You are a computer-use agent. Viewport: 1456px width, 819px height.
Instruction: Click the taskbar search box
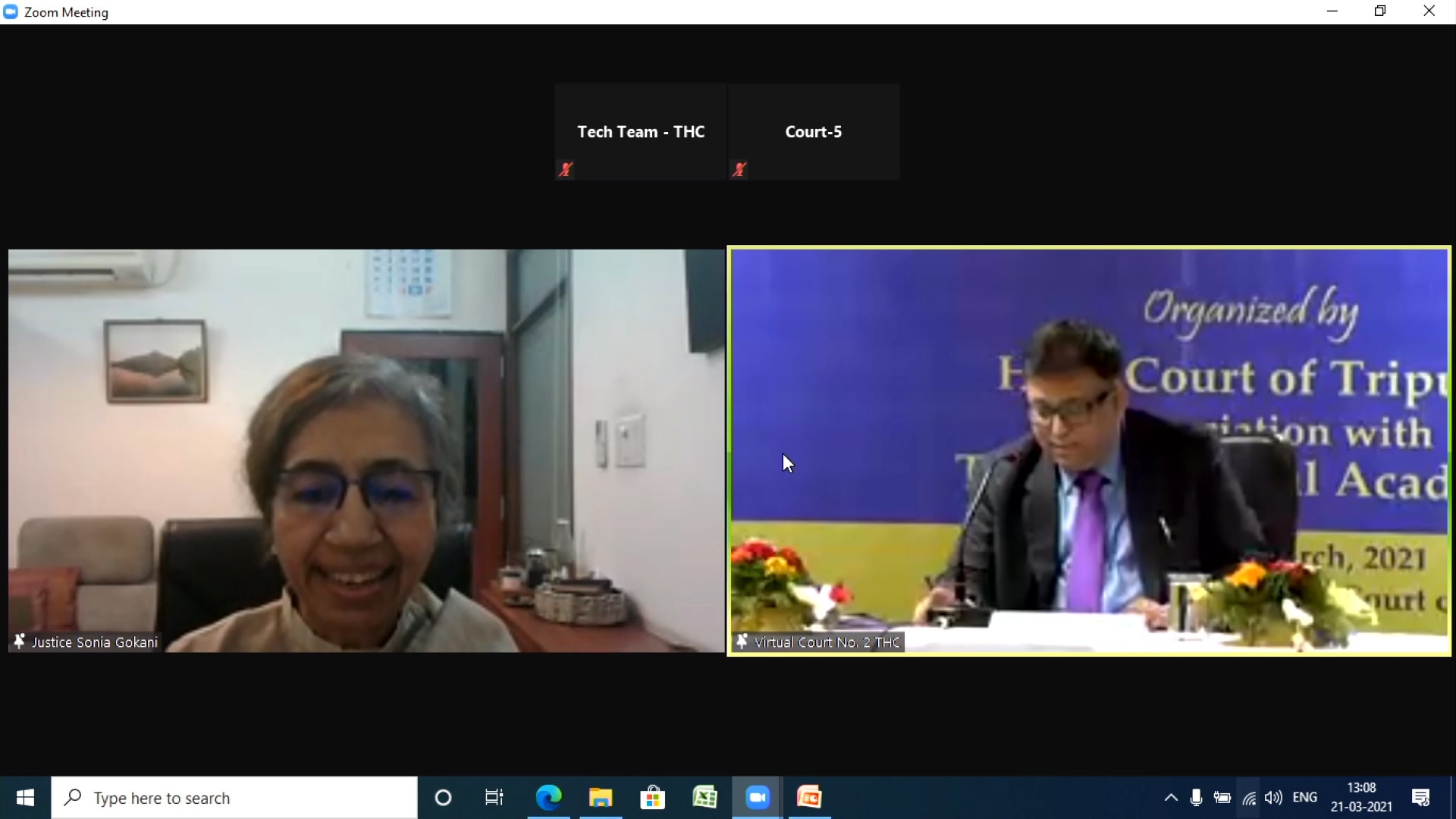tap(234, 798)
